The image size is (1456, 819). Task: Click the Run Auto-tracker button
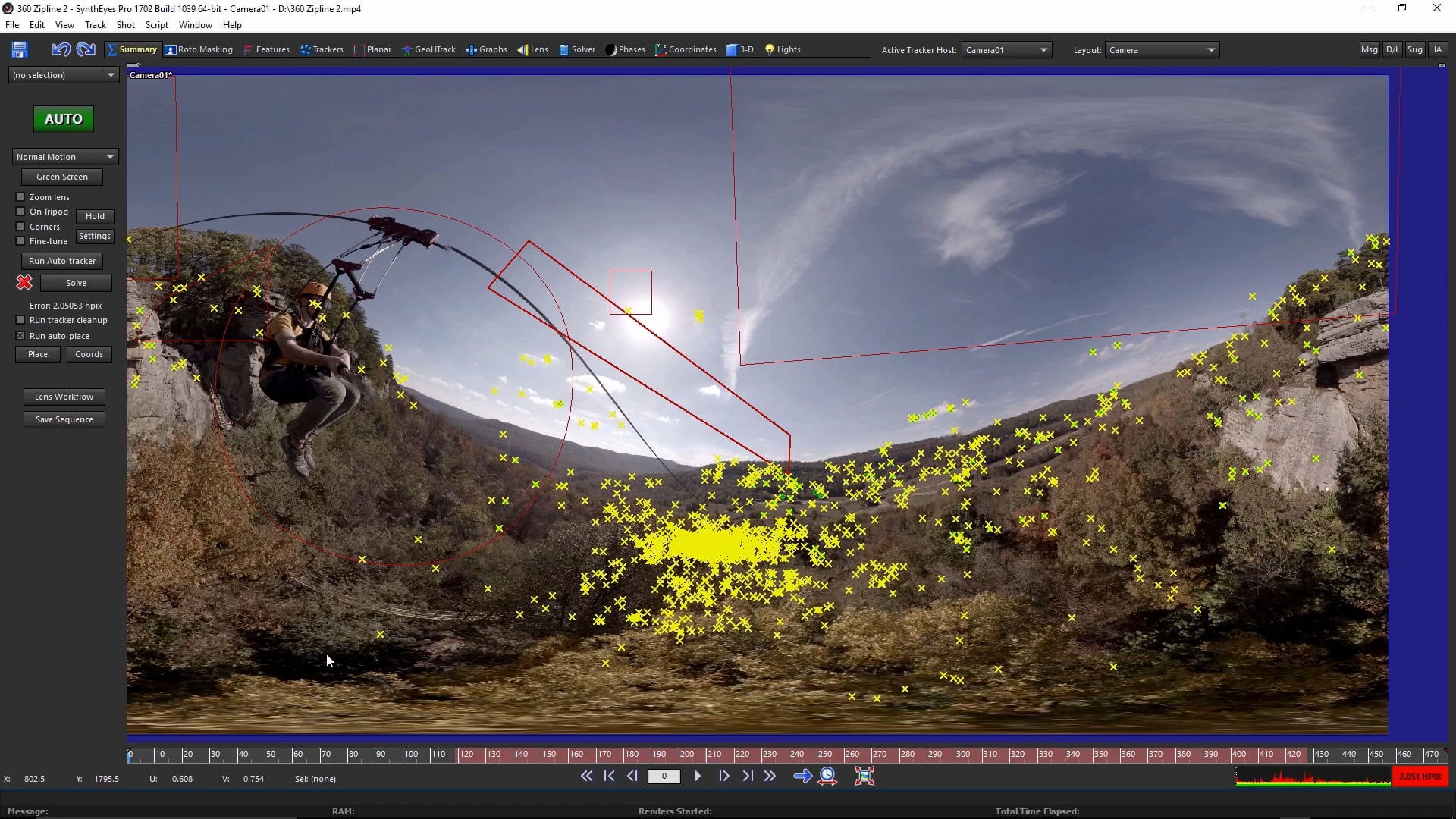tap(62, 261)
